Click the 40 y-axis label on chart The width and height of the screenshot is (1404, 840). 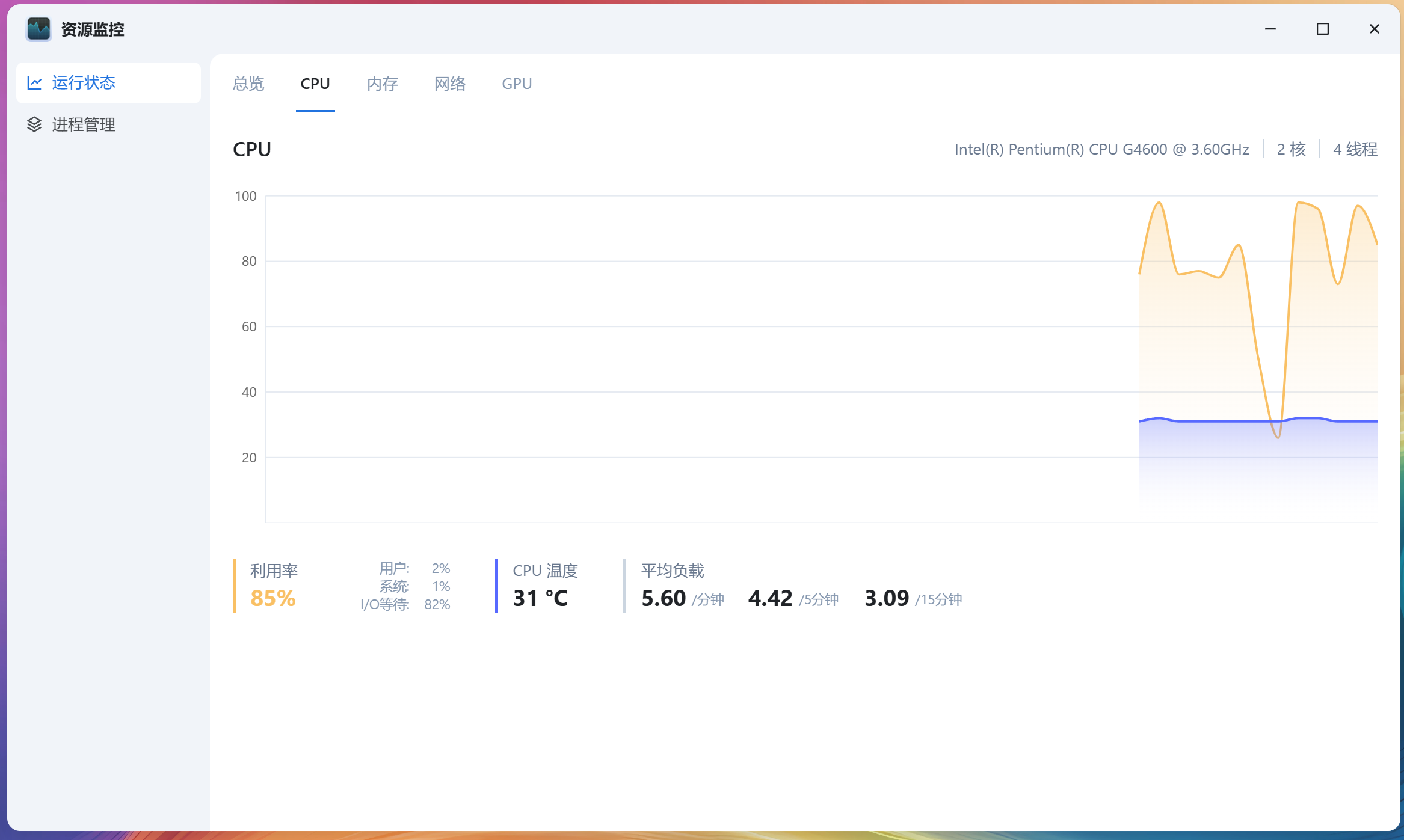pyautogui.click(x=249, y=392)
